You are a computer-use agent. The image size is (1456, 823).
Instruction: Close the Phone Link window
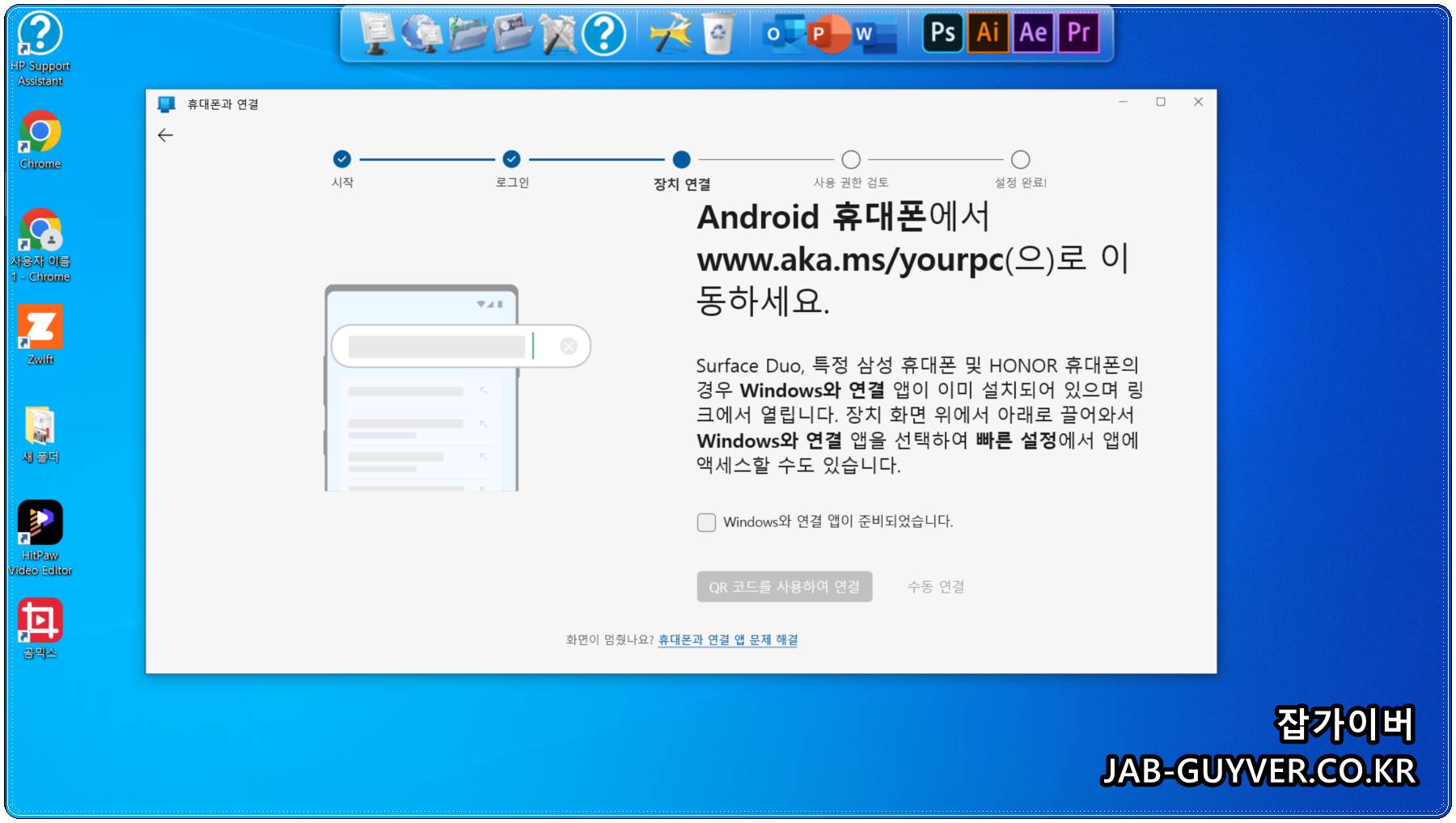click(1198, 102)
